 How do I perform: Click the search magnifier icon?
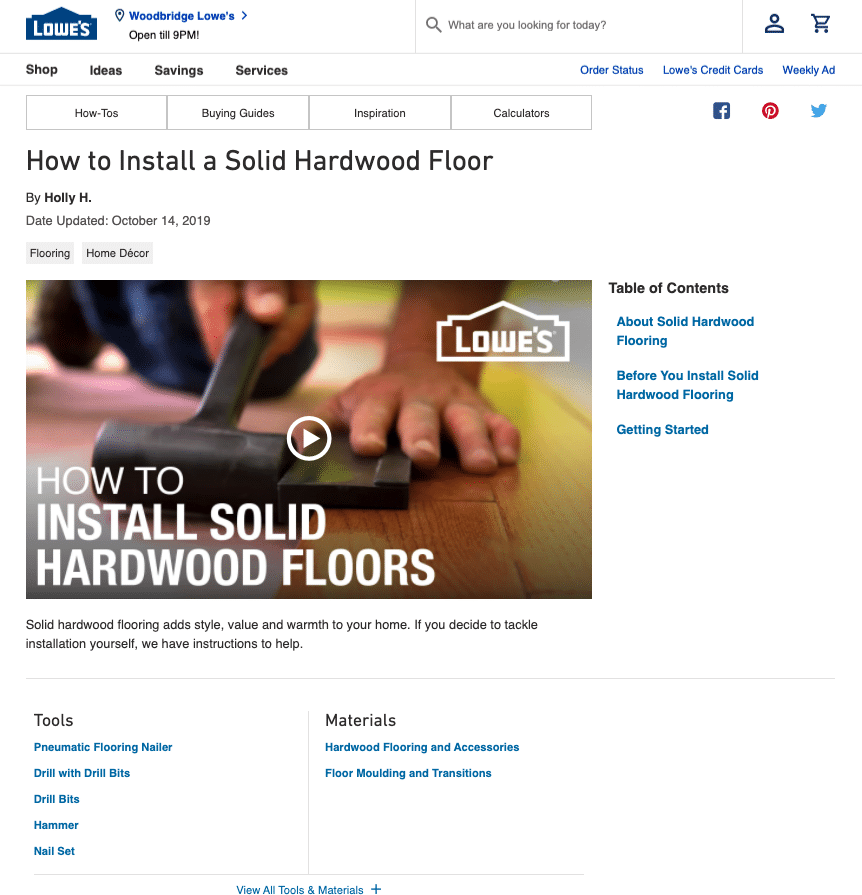click(433, 25)
